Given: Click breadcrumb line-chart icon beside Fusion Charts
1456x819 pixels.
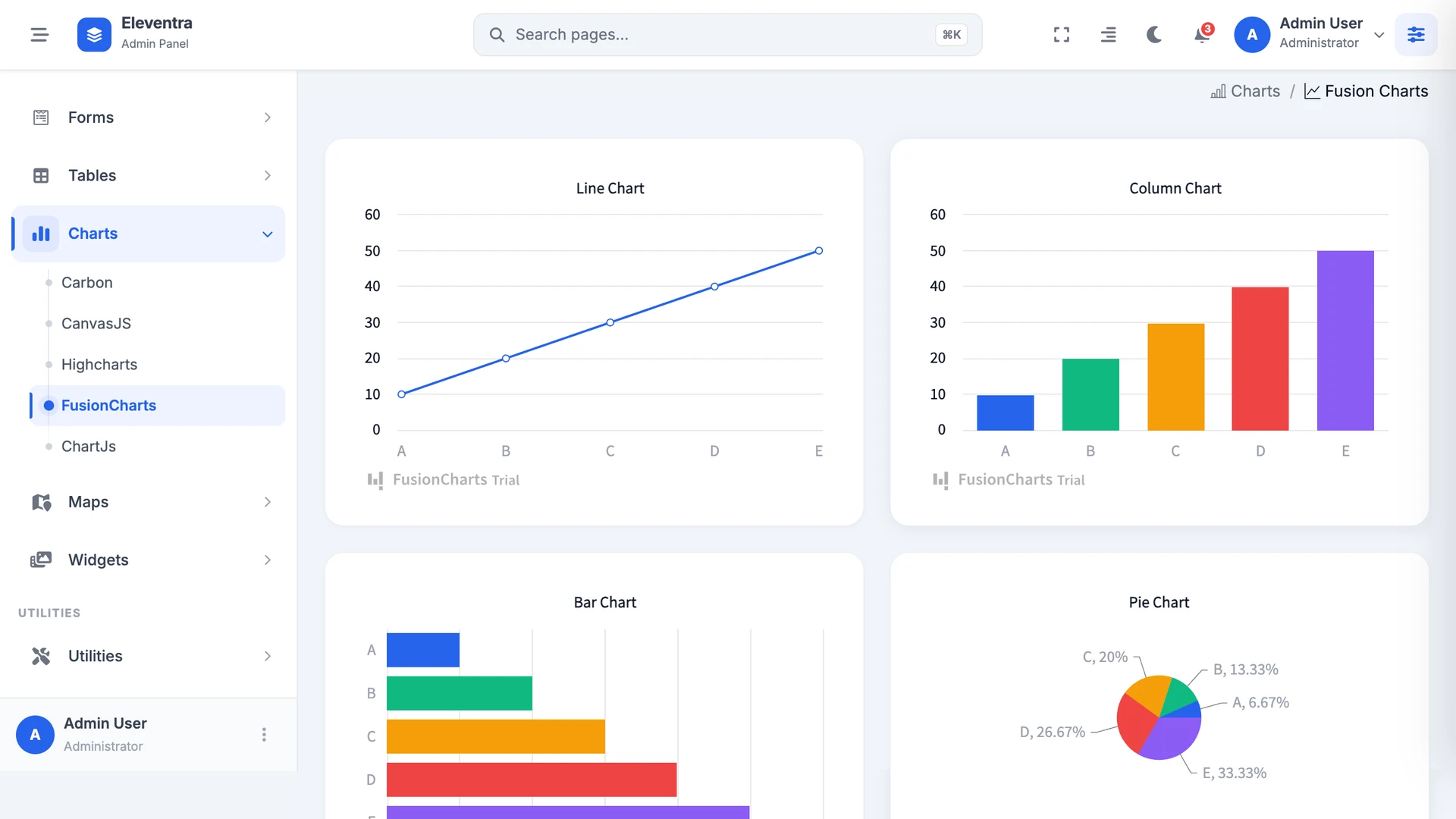Looking at the screenshot, I should [1312, 91].
